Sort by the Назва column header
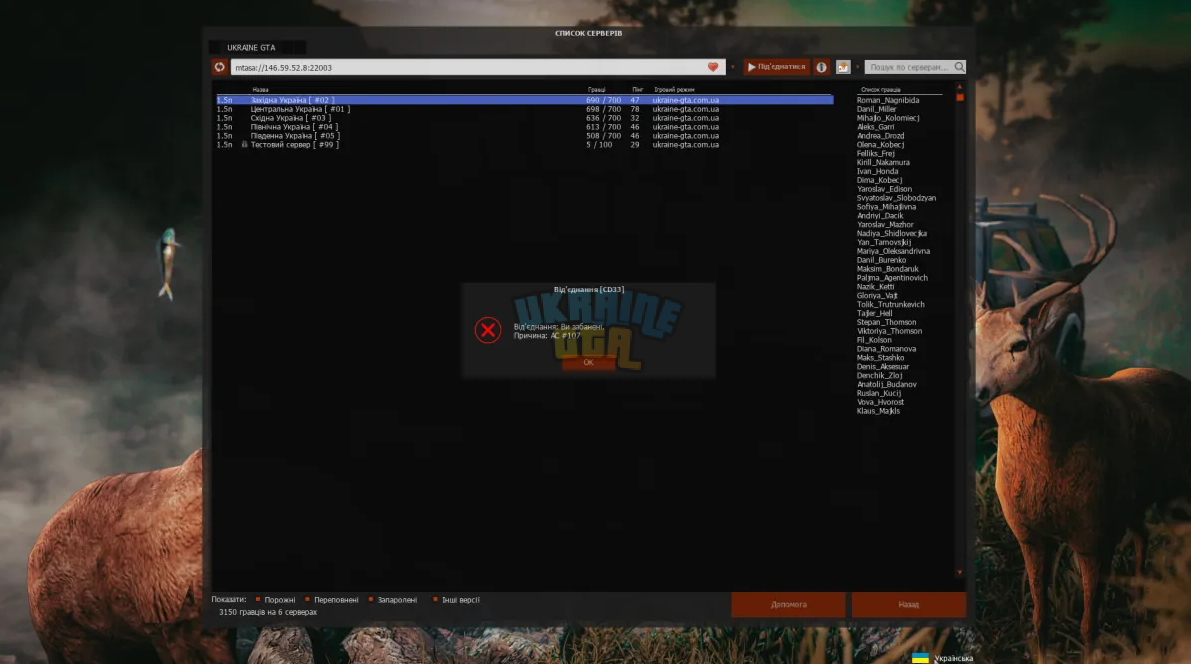 click(x=261, y=90)
